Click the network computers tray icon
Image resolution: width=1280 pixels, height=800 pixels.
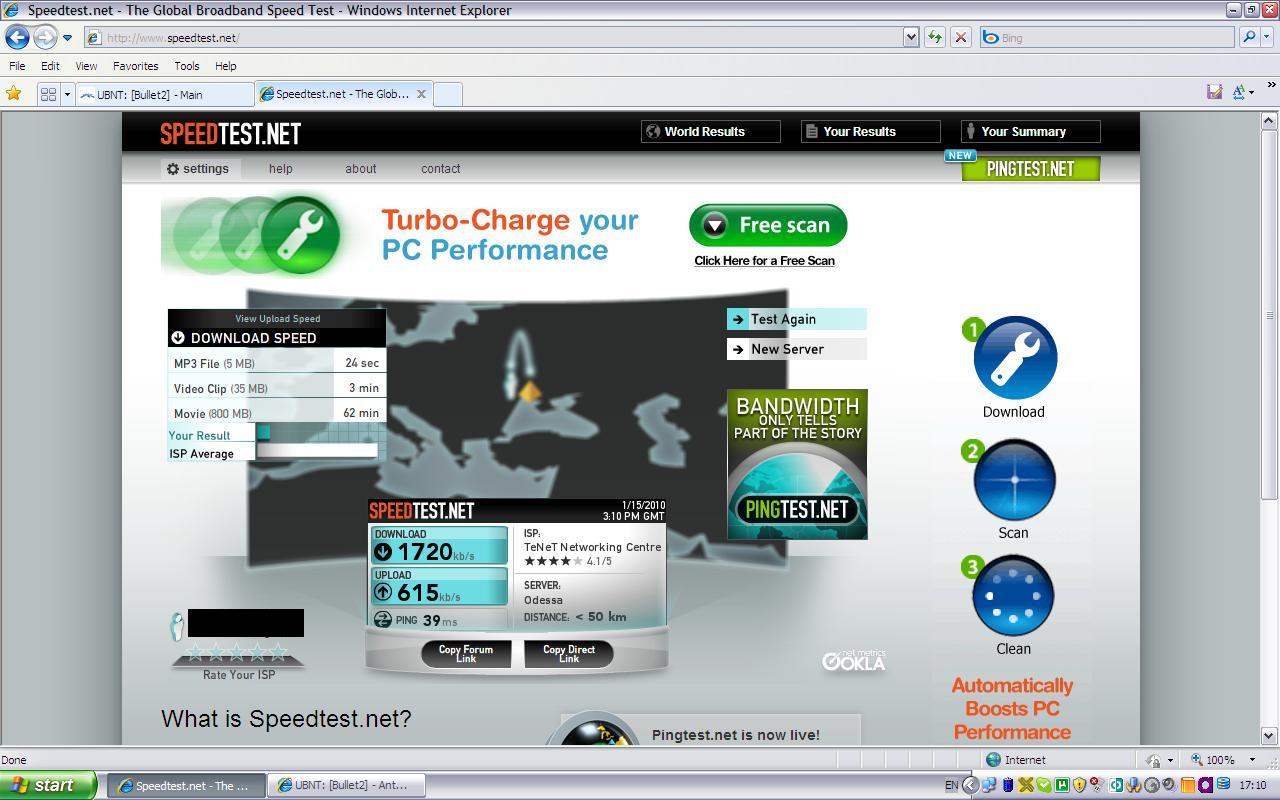[989, 785]
